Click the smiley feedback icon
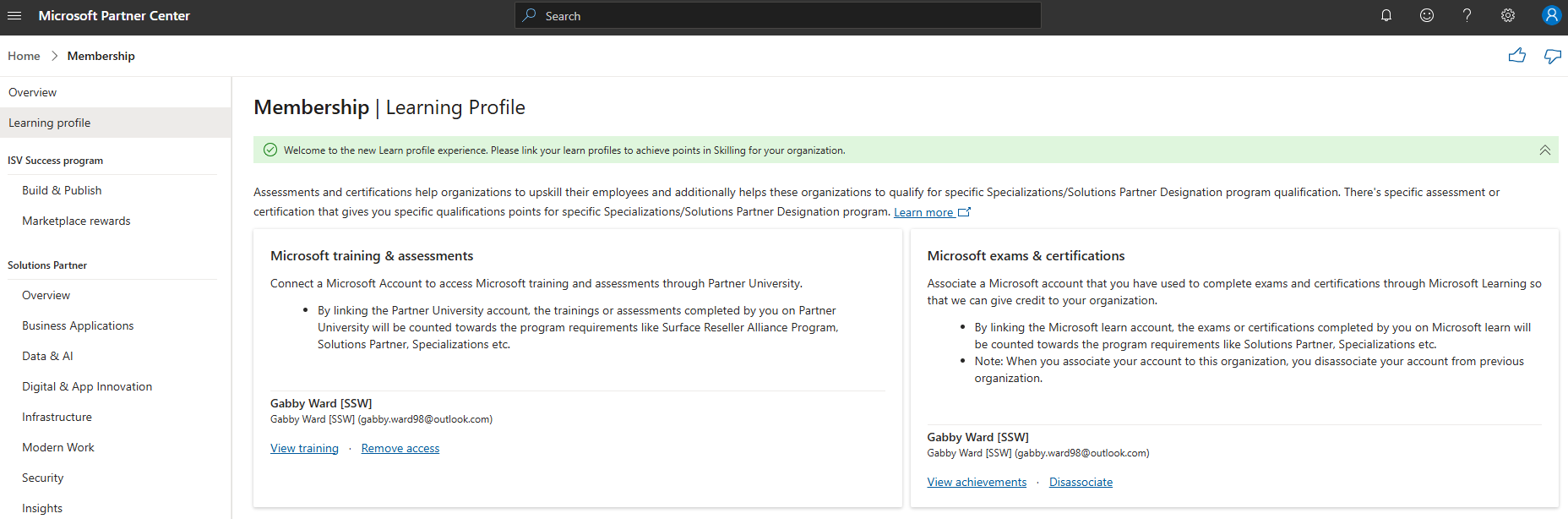 [1427, 15]
